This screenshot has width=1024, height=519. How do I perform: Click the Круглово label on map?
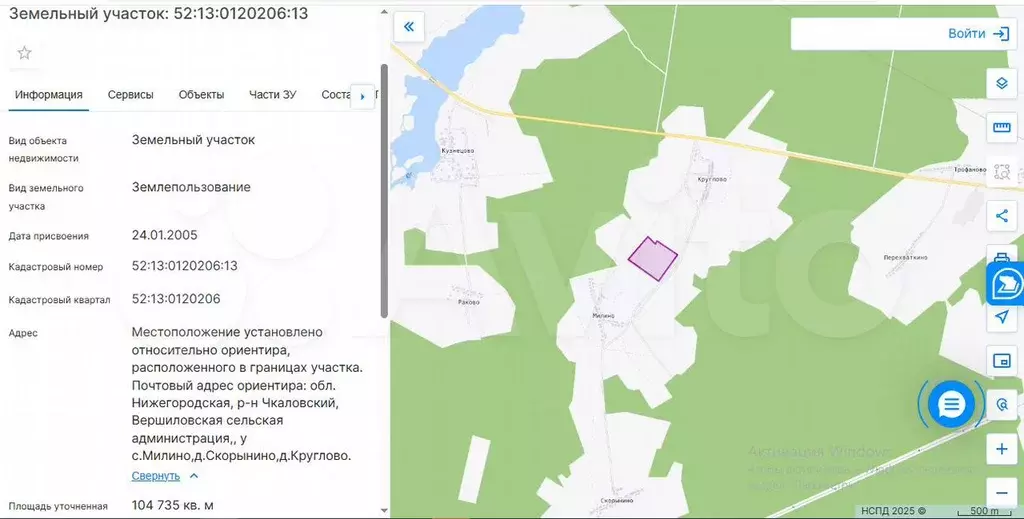pyautogui.click(x=712, y=179)
